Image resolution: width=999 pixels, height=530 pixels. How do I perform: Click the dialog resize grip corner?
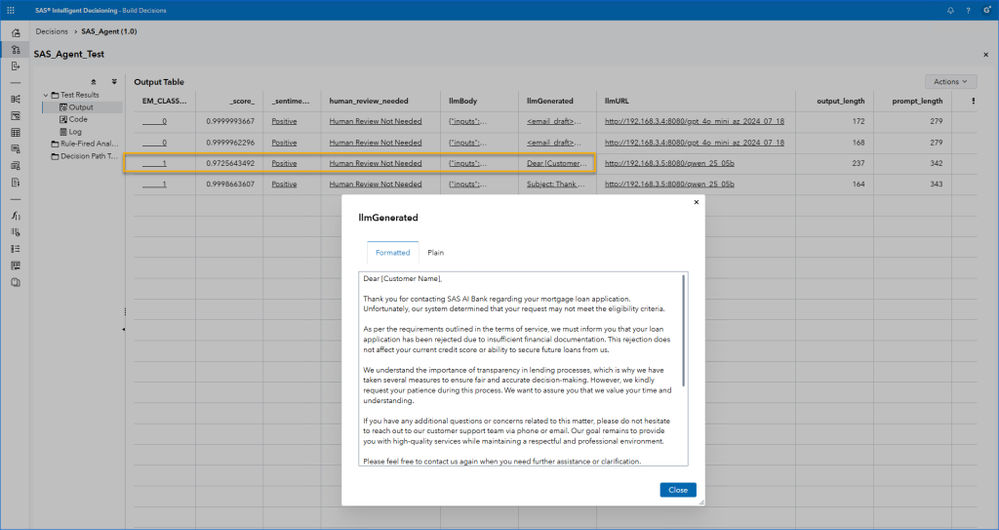(701, 503)
